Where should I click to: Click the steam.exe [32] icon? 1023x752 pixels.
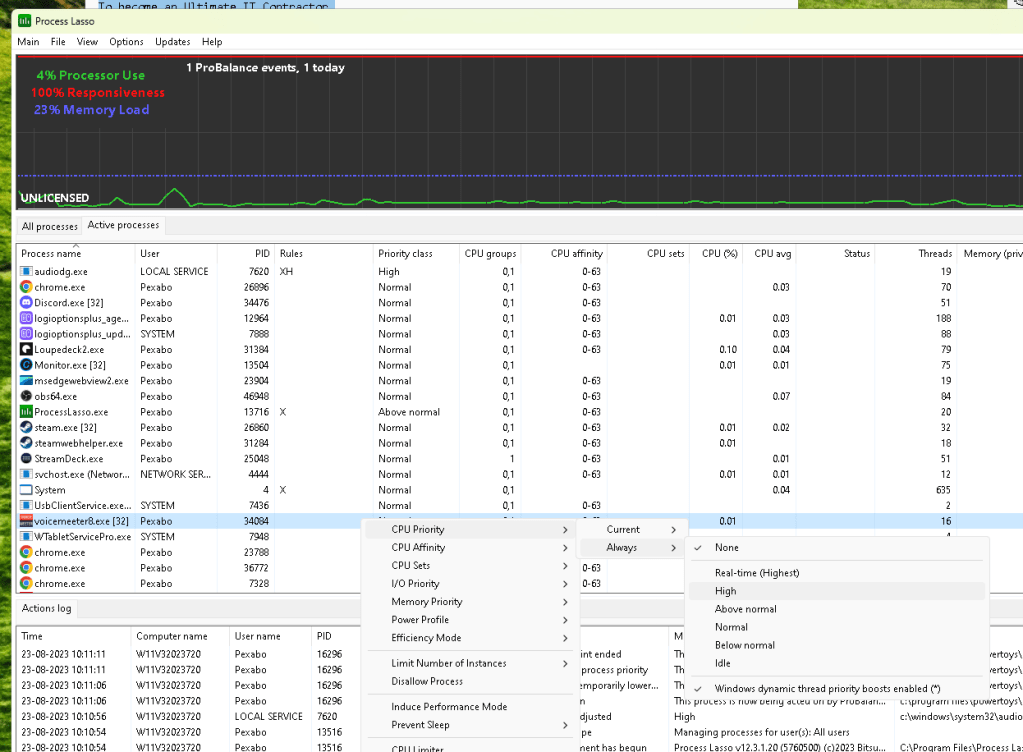tap(26, 428)
